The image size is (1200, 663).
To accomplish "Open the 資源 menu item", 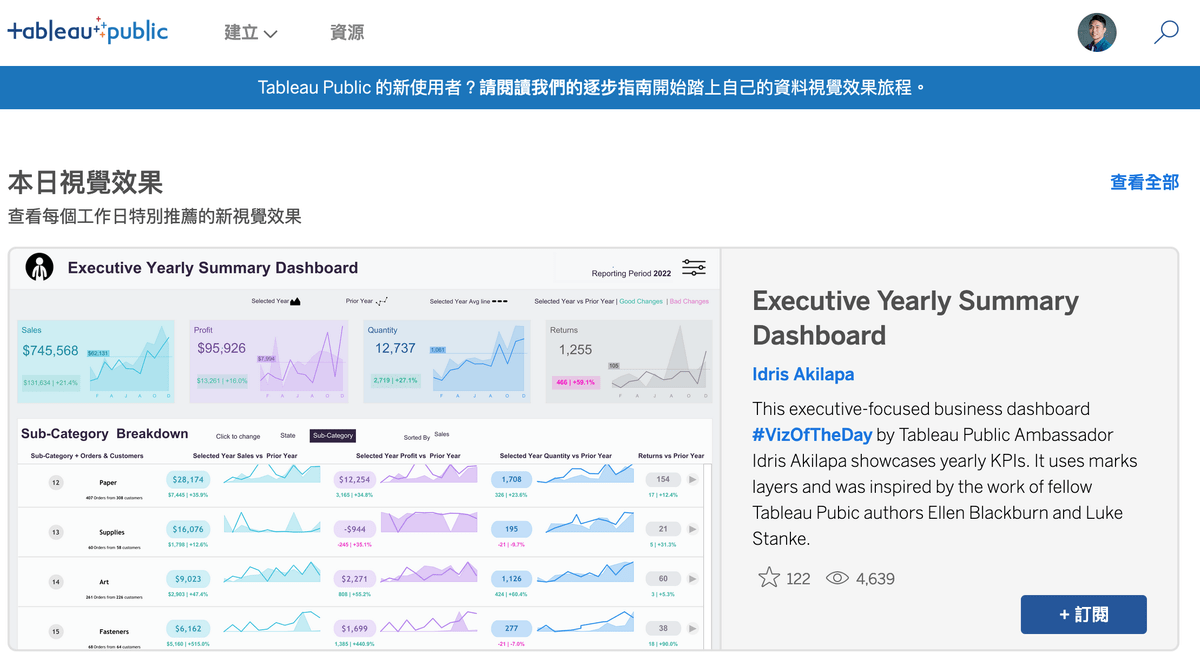I will click(x=347, y=32).
